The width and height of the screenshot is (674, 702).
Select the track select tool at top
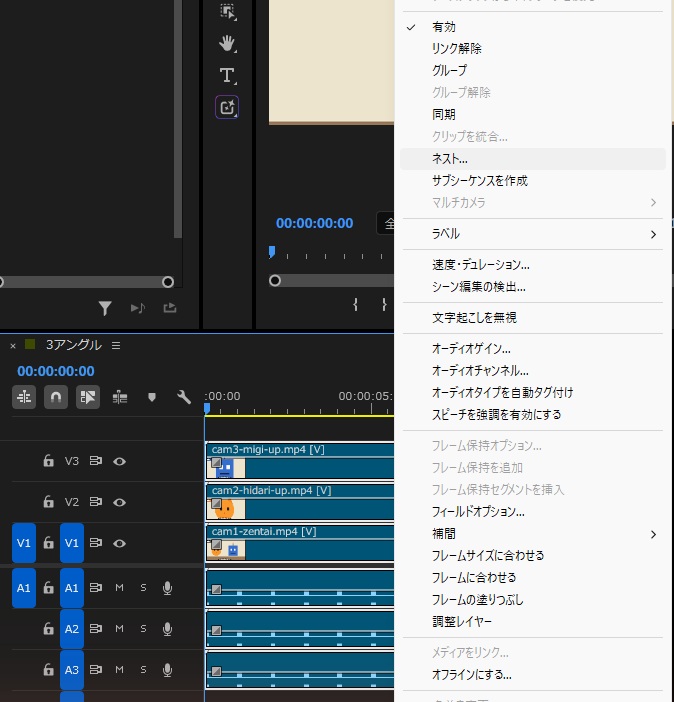click(x=228, y=12)
